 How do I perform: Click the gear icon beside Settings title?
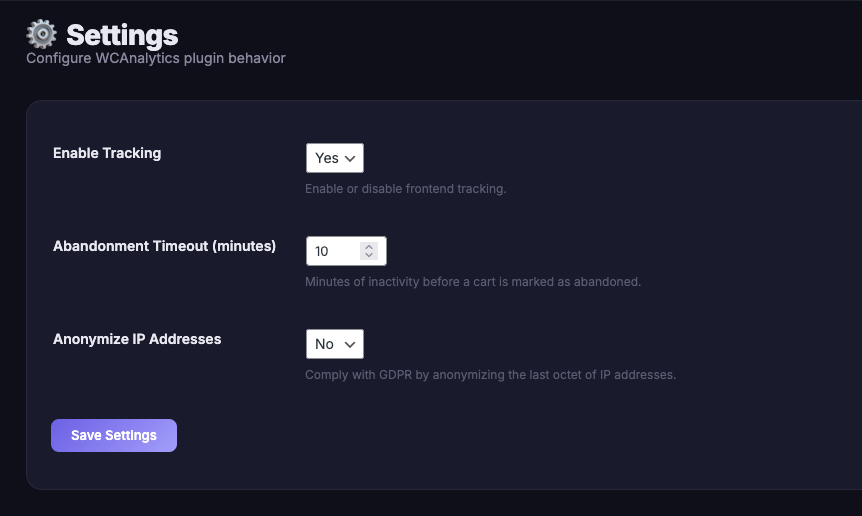(42, 35)
